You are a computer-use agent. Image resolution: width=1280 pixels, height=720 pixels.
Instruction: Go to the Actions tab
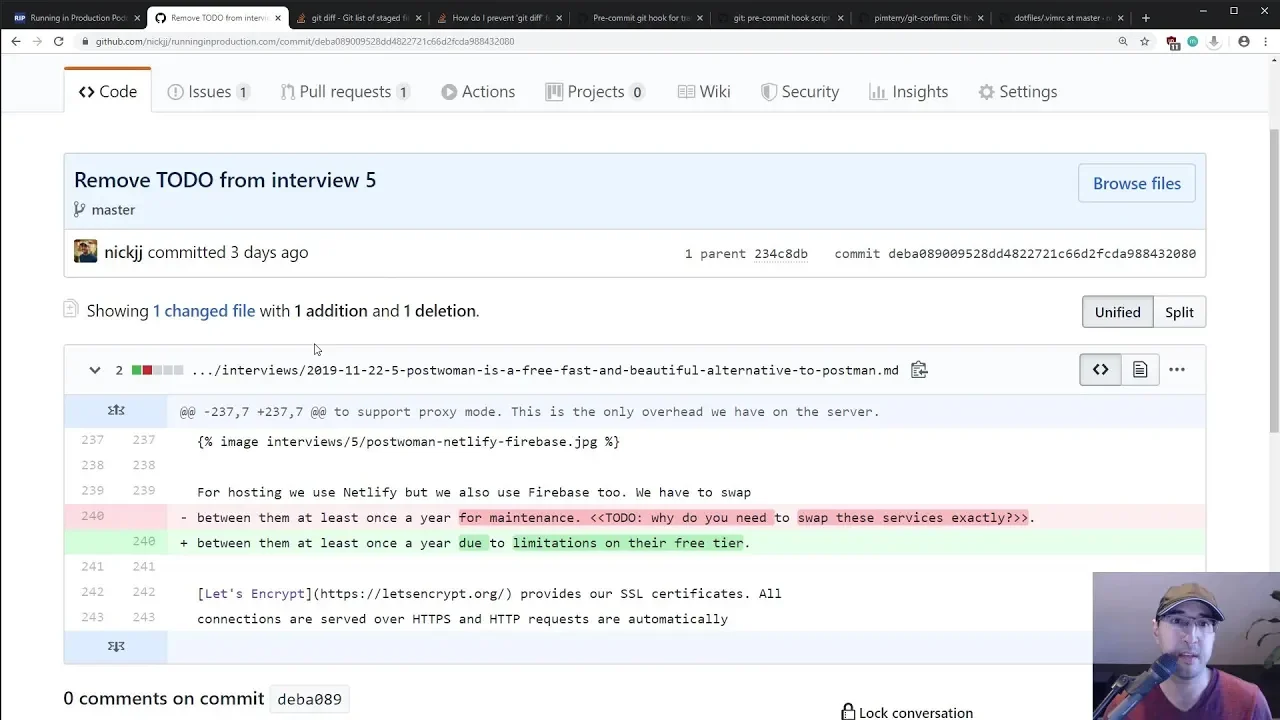click(478, 91)
